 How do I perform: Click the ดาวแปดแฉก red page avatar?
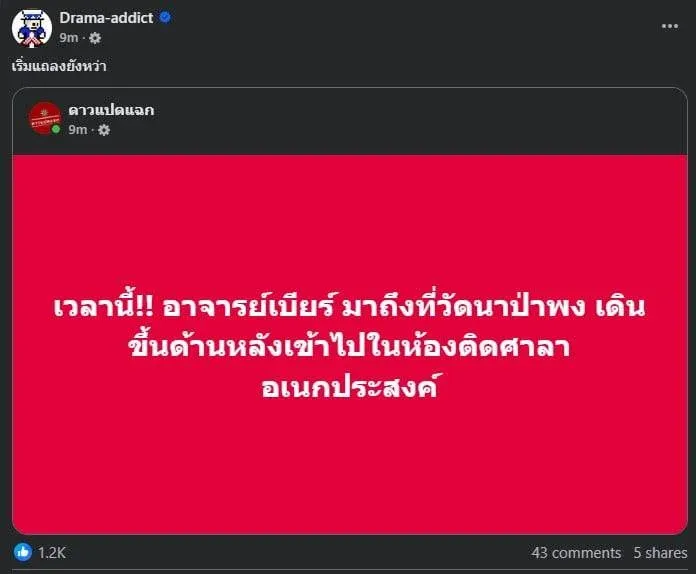(x=44, y=118)
